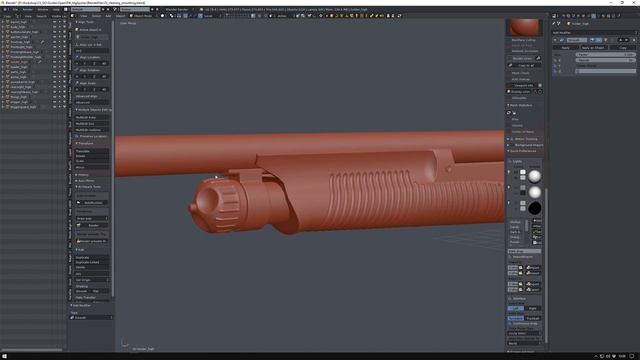Toggle the modifier's viewport display icon
Viewport: 640px width, 360px height.
coord(599,40)
